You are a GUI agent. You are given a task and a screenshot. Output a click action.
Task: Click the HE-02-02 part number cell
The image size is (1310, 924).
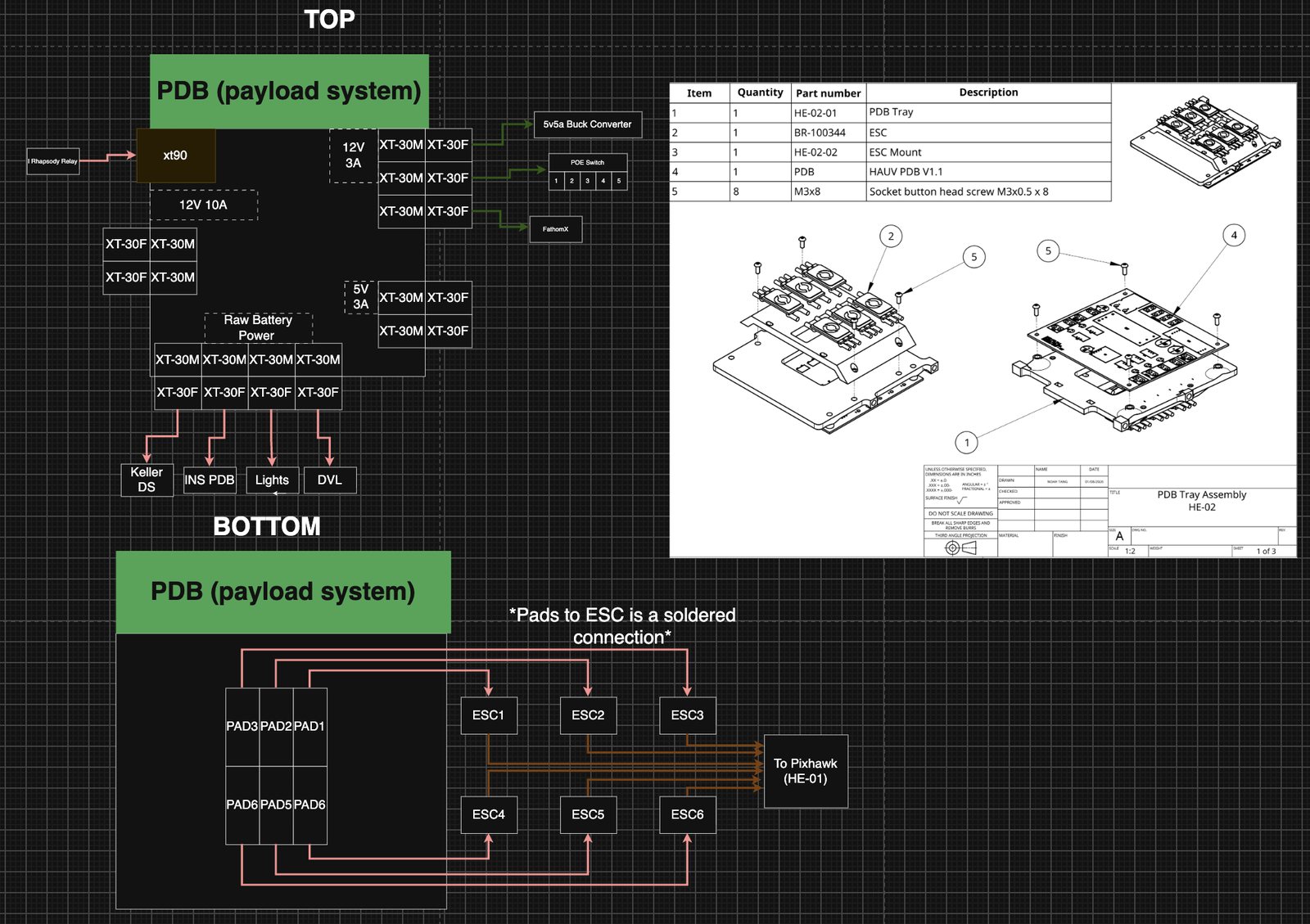pos(828,152)
